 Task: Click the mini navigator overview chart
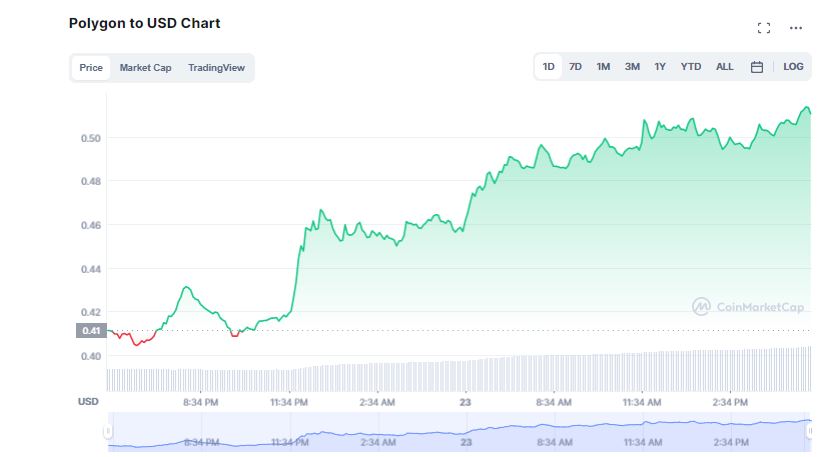tap(459, 432)
